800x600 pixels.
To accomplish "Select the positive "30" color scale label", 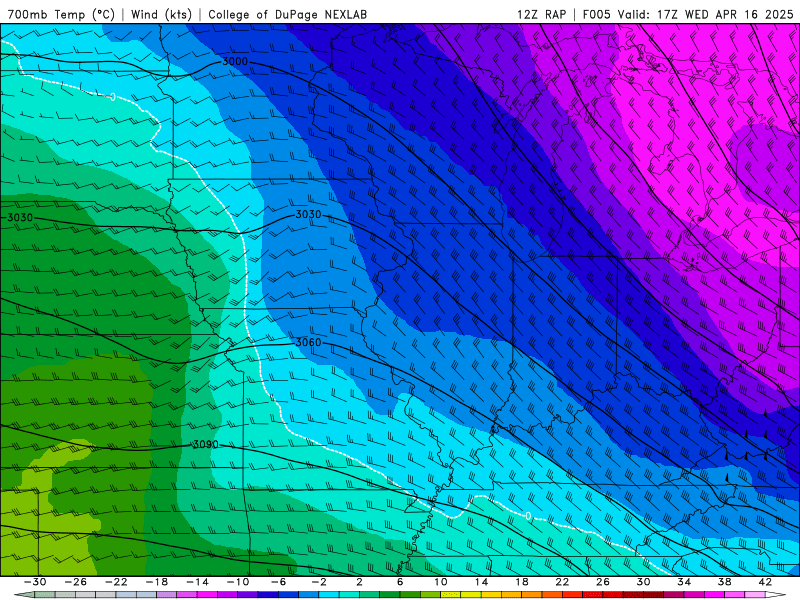I will pyautogui.click(x=643, y=582).
